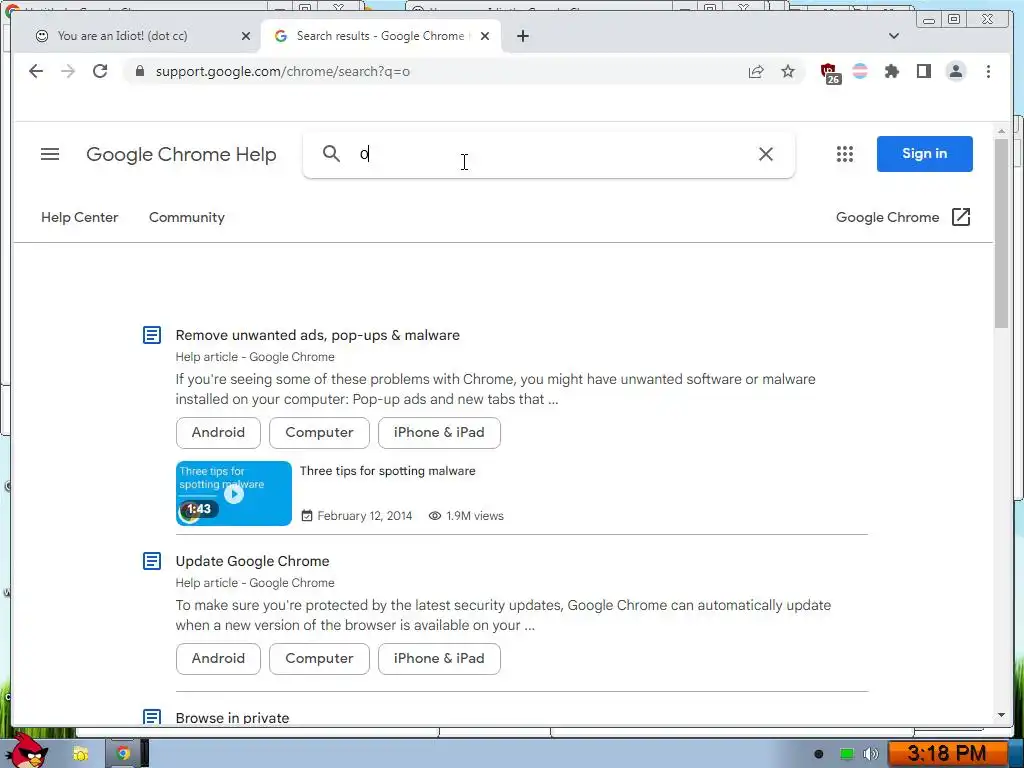Viewport: 1024px width, 768px height.
Task: Click the February 12, 2014 date
Action: [x=364, y=516]
